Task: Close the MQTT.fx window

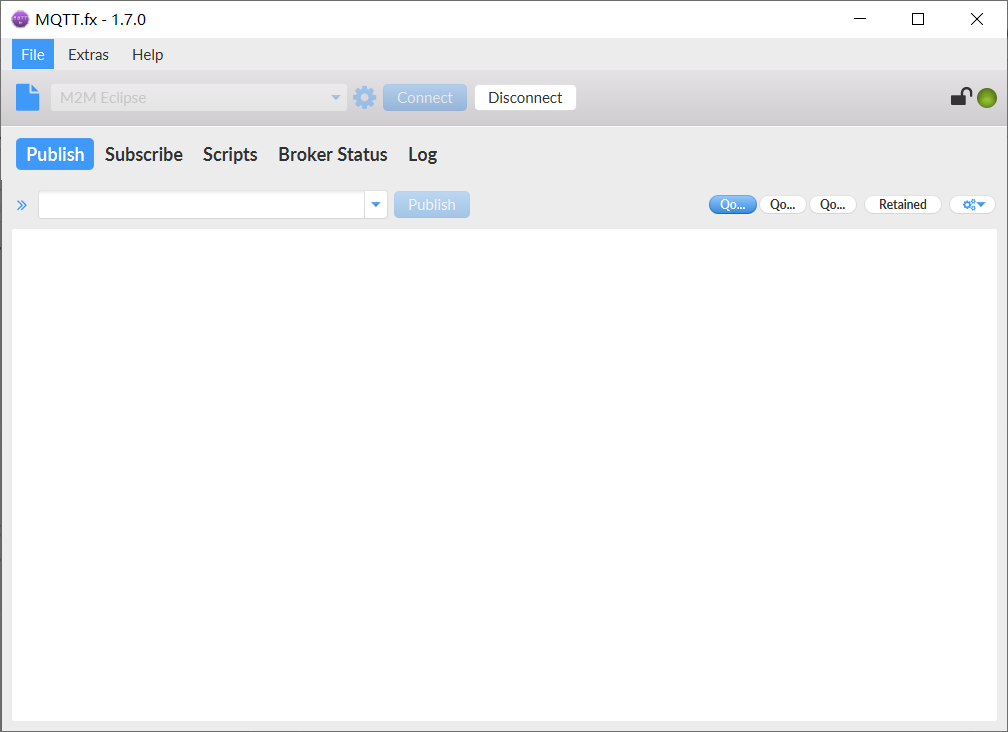Action: (976, 19)
